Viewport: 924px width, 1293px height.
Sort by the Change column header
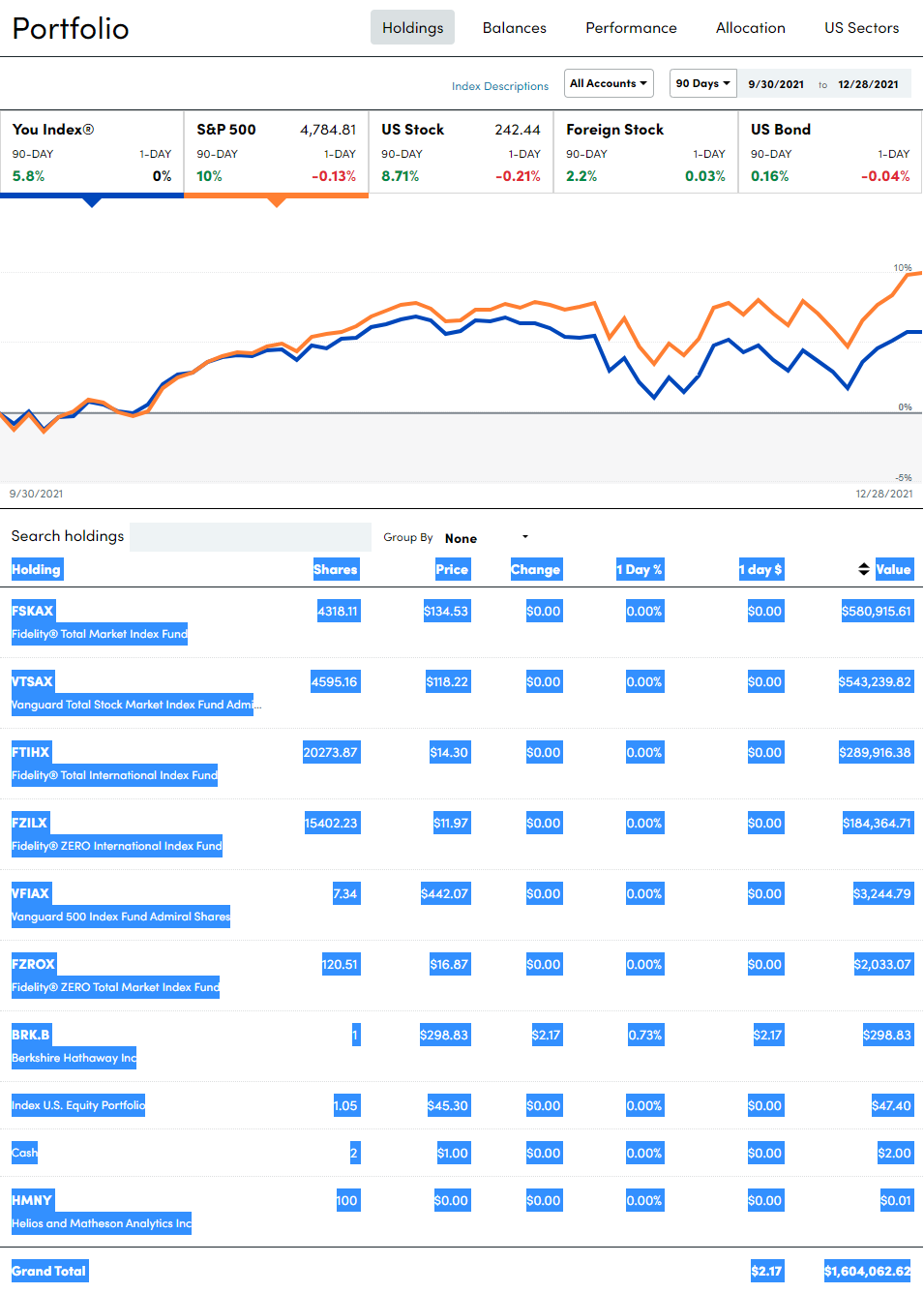536,570
